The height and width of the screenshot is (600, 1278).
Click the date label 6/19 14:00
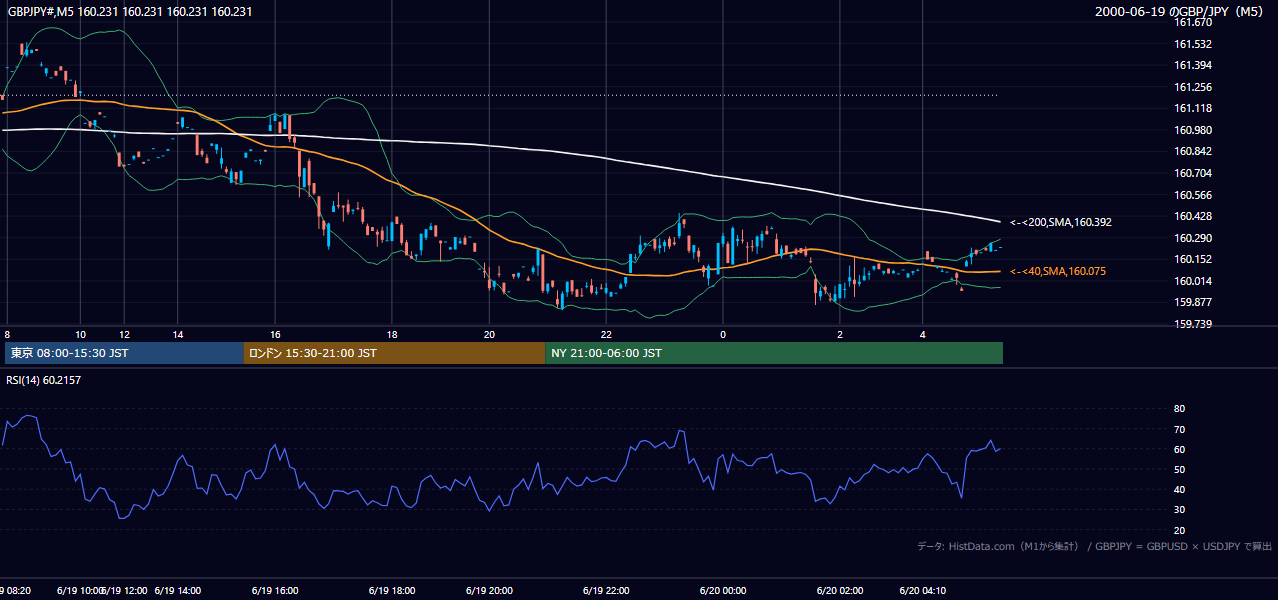point(178,591)
